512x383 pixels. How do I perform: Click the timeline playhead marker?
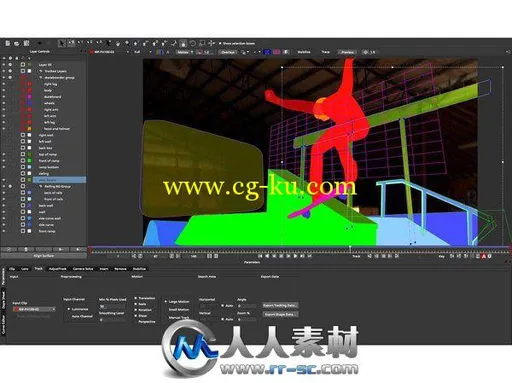pos(350,248)
